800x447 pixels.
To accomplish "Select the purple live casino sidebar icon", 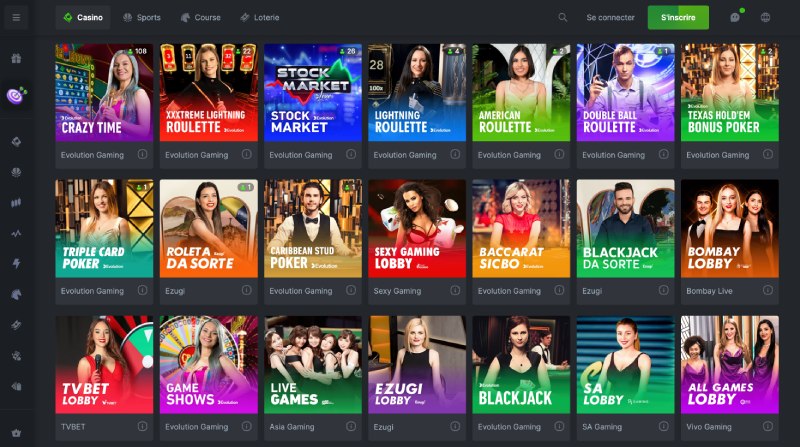I will click(16, 95).
